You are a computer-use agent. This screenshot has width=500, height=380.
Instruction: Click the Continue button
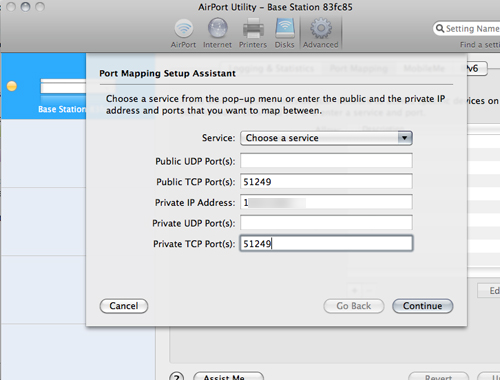click(x=422, y=306)
